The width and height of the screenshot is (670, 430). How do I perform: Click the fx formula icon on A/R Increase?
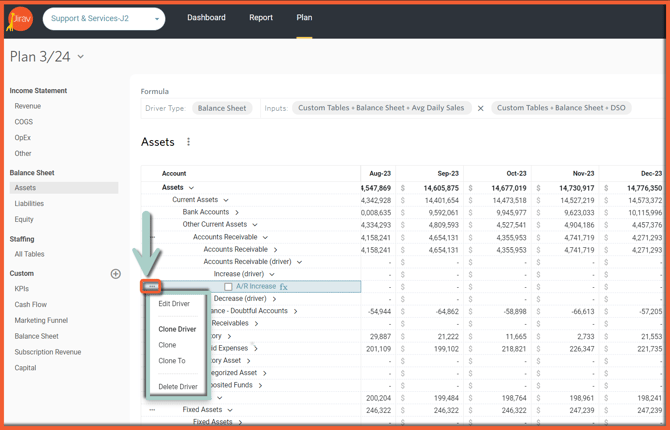point(284,287)
